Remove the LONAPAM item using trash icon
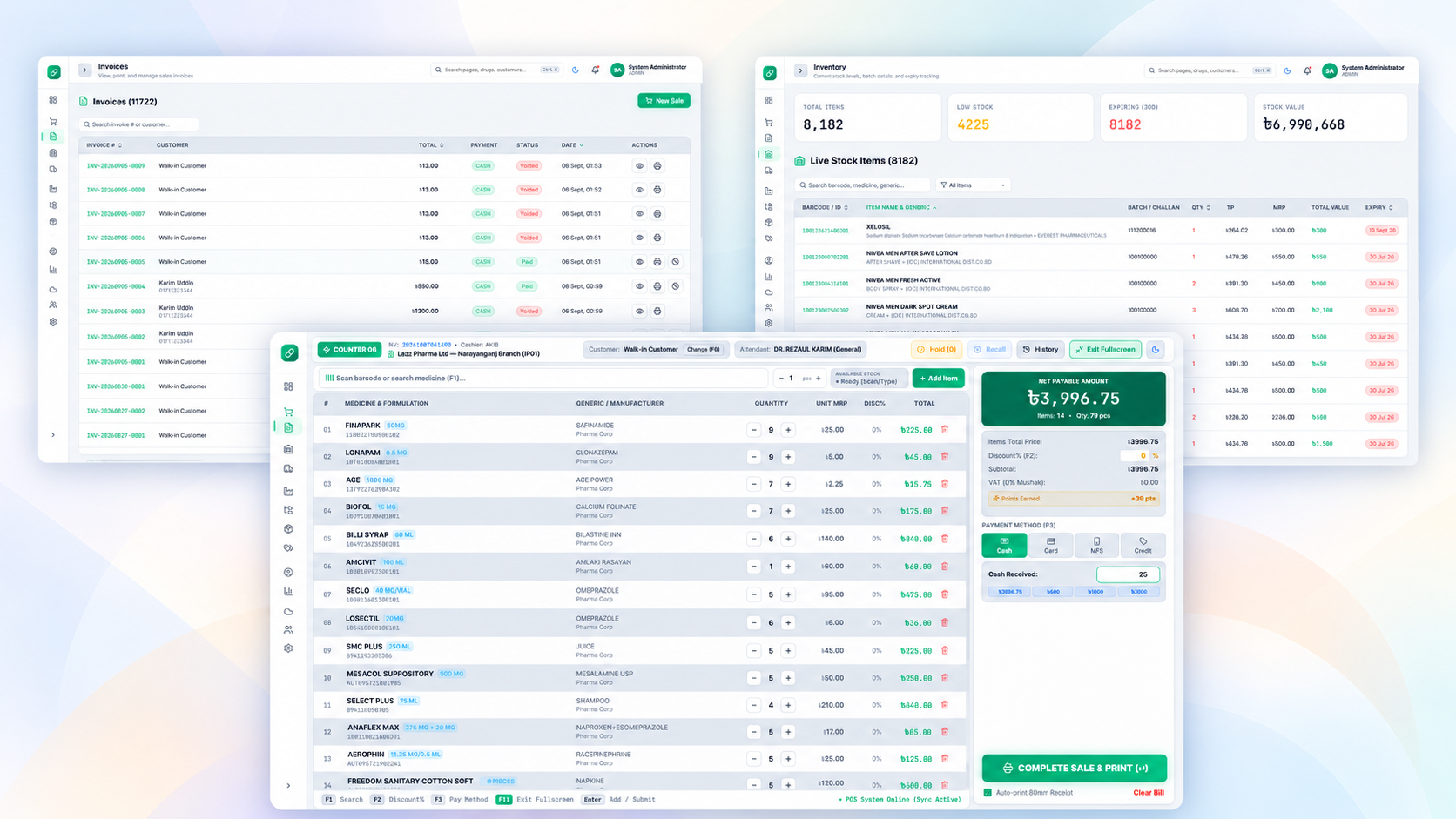Screen dimensions: 1456x819 pos(945,456)
